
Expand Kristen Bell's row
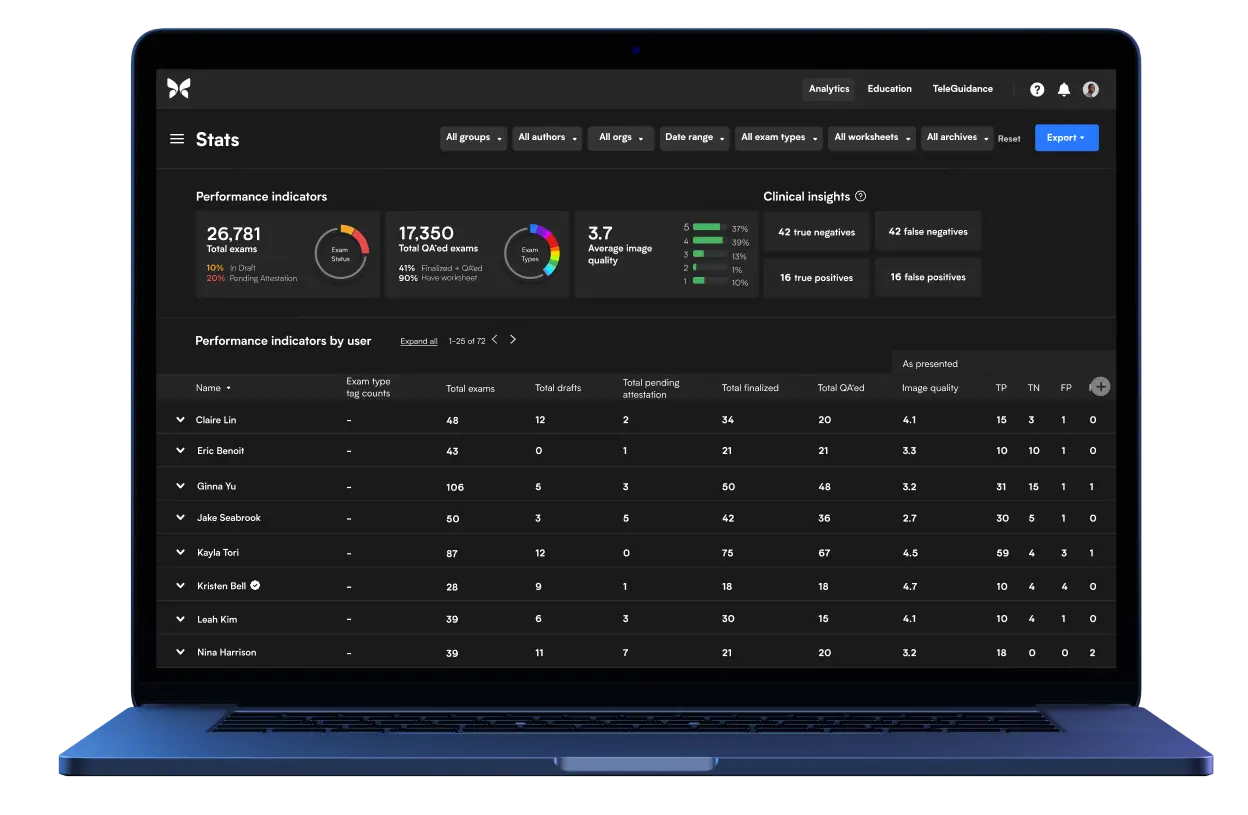181,586
